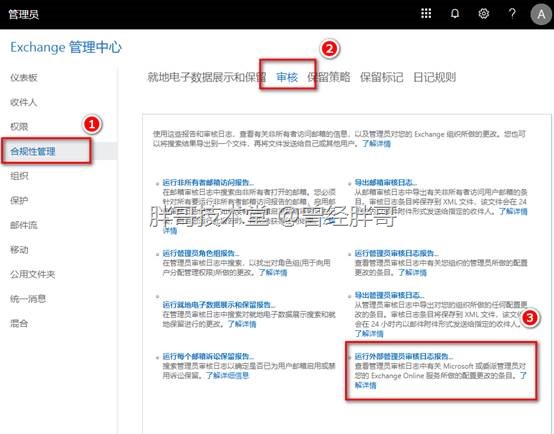The width and height of the screenshot is (554, 434).
Task: Go to 邮件流 in the sidebar
Action: [24, 225]
